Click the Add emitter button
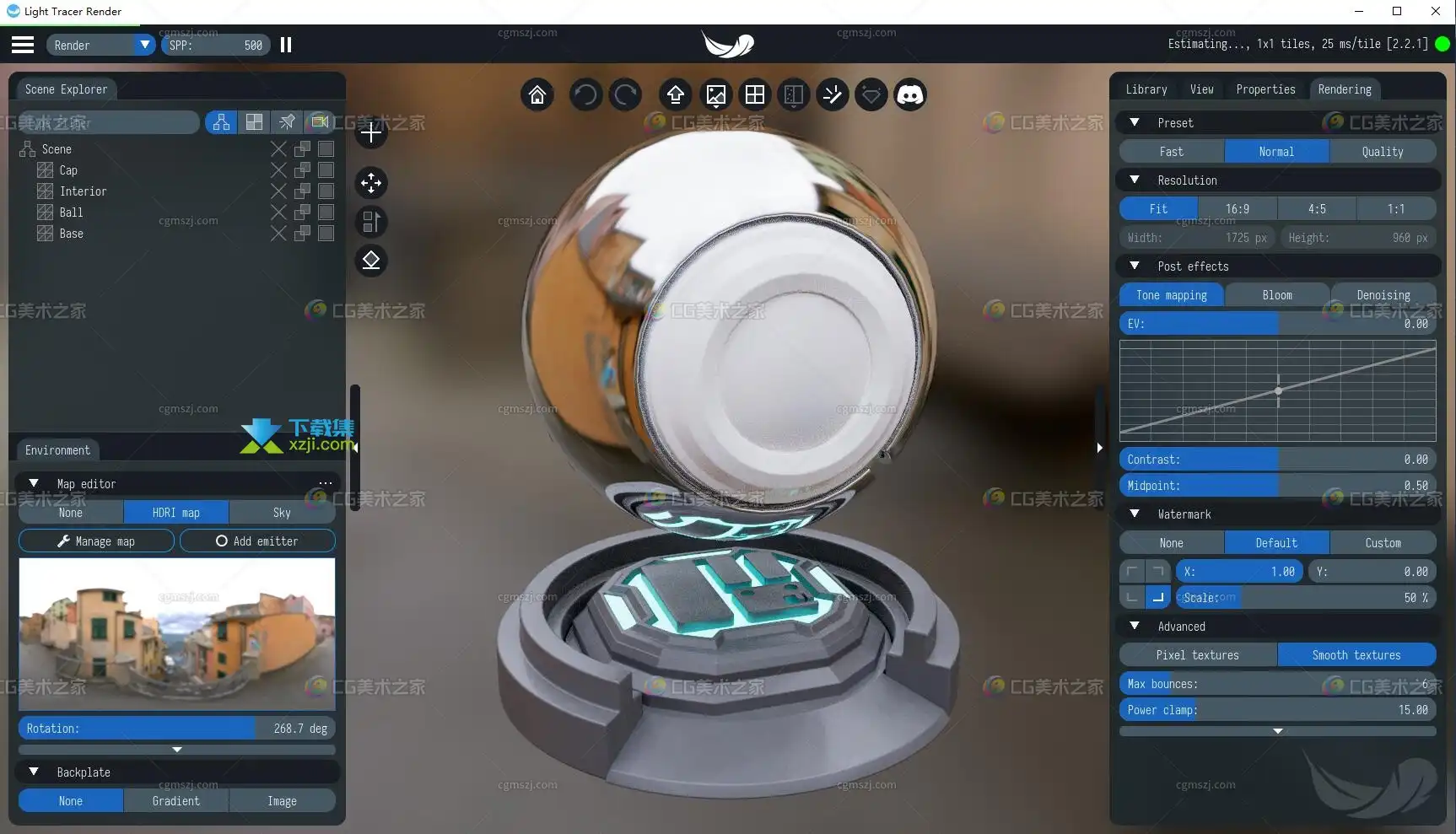 tap(257, 541)
